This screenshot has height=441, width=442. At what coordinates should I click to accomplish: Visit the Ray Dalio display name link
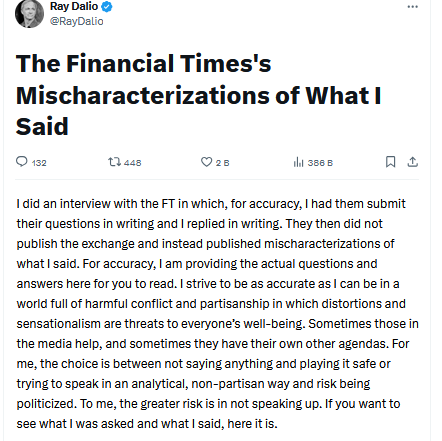(74, 6)
